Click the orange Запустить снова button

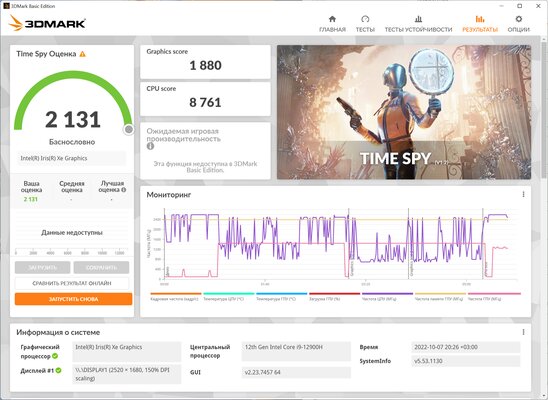coord(73,299)
